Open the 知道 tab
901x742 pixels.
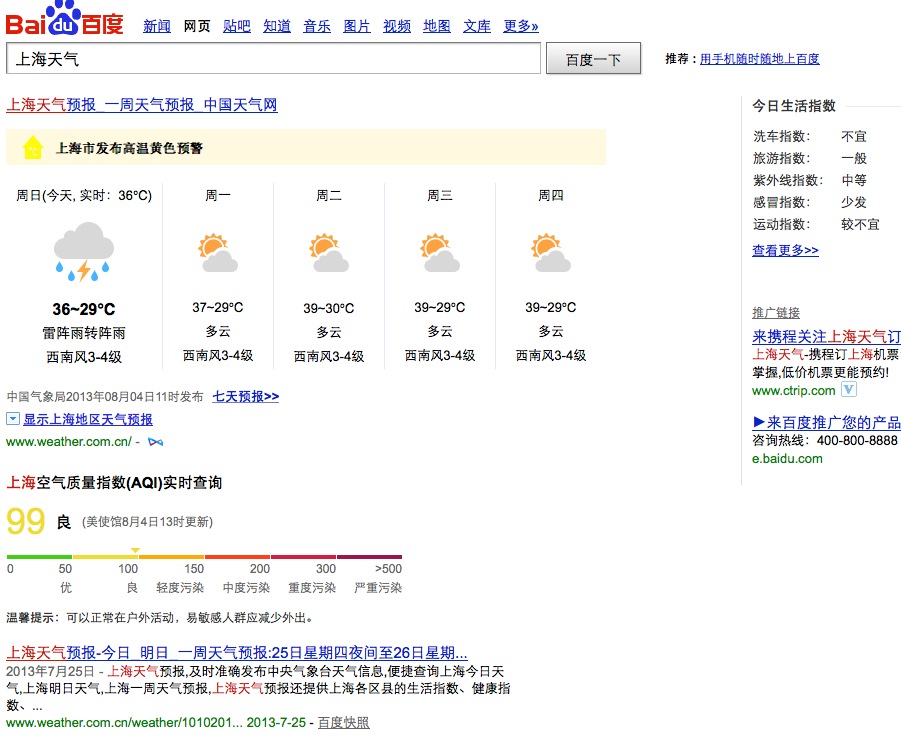(277, 26)
